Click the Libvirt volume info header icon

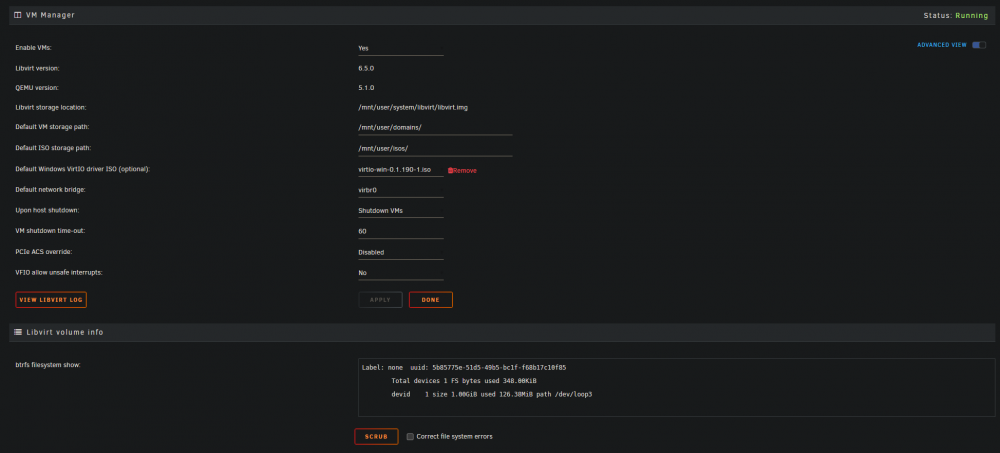pos(18,332)
